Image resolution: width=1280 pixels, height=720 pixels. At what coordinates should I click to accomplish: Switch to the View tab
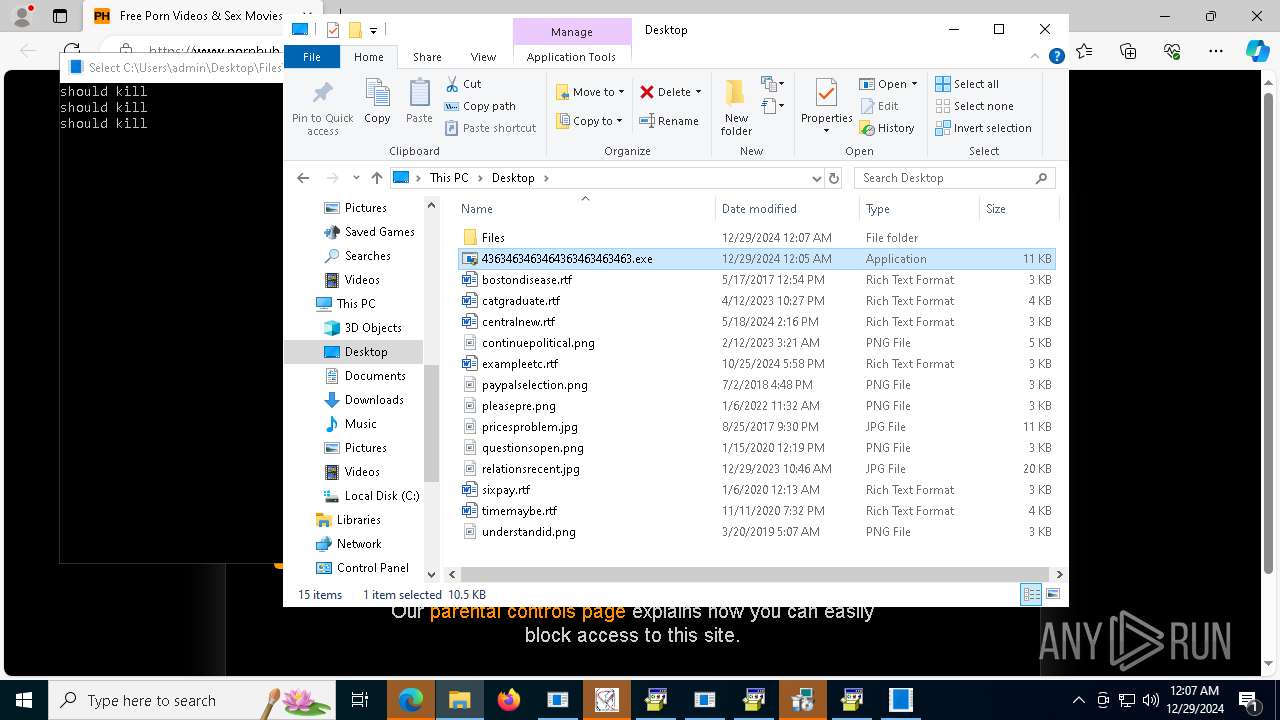click(x=483, y=57)
